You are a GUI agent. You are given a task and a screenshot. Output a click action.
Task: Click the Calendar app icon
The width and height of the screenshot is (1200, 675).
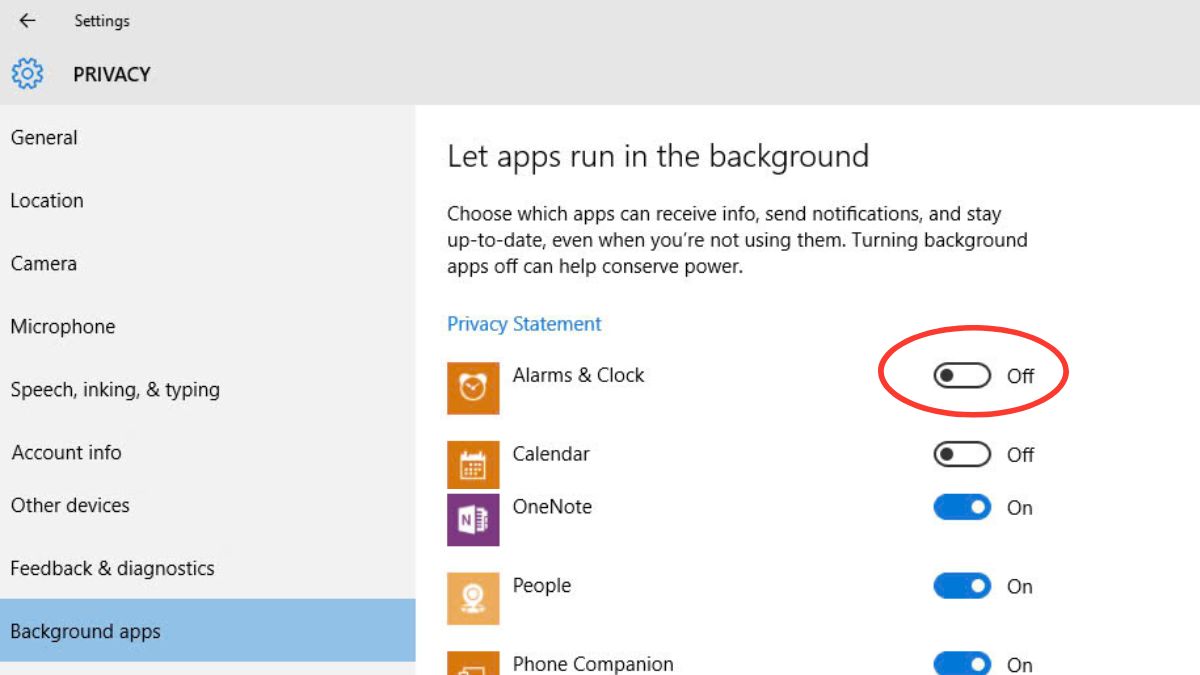[x=473, y=464]
